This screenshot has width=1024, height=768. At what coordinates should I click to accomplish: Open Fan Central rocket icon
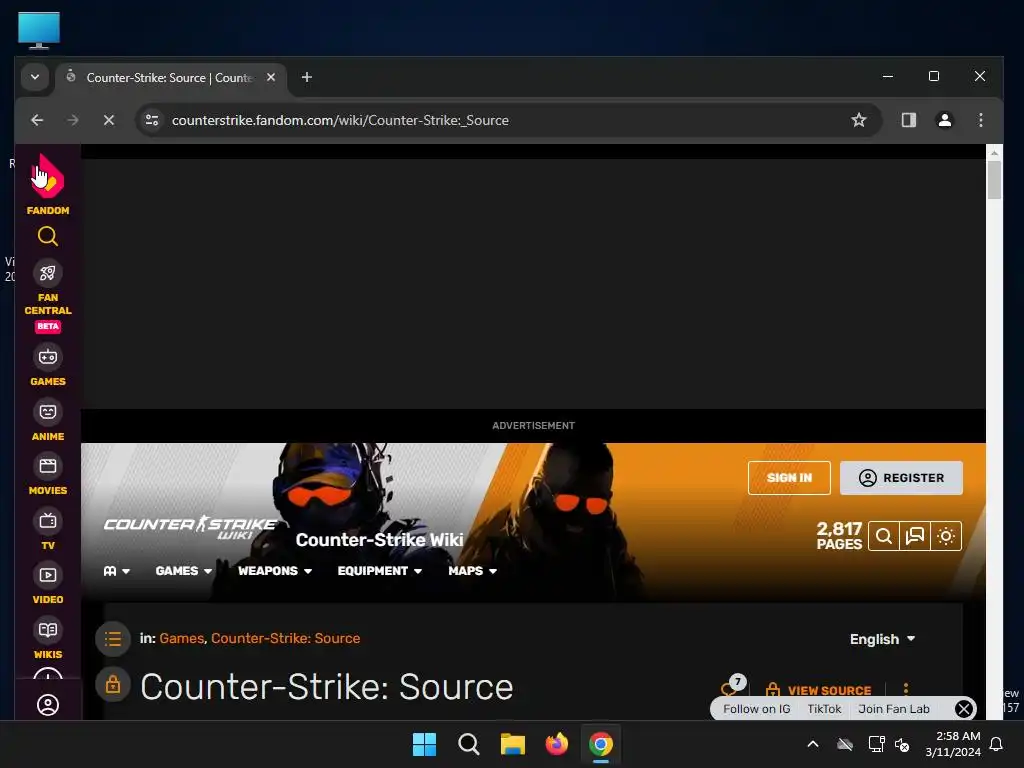[48, 273]
